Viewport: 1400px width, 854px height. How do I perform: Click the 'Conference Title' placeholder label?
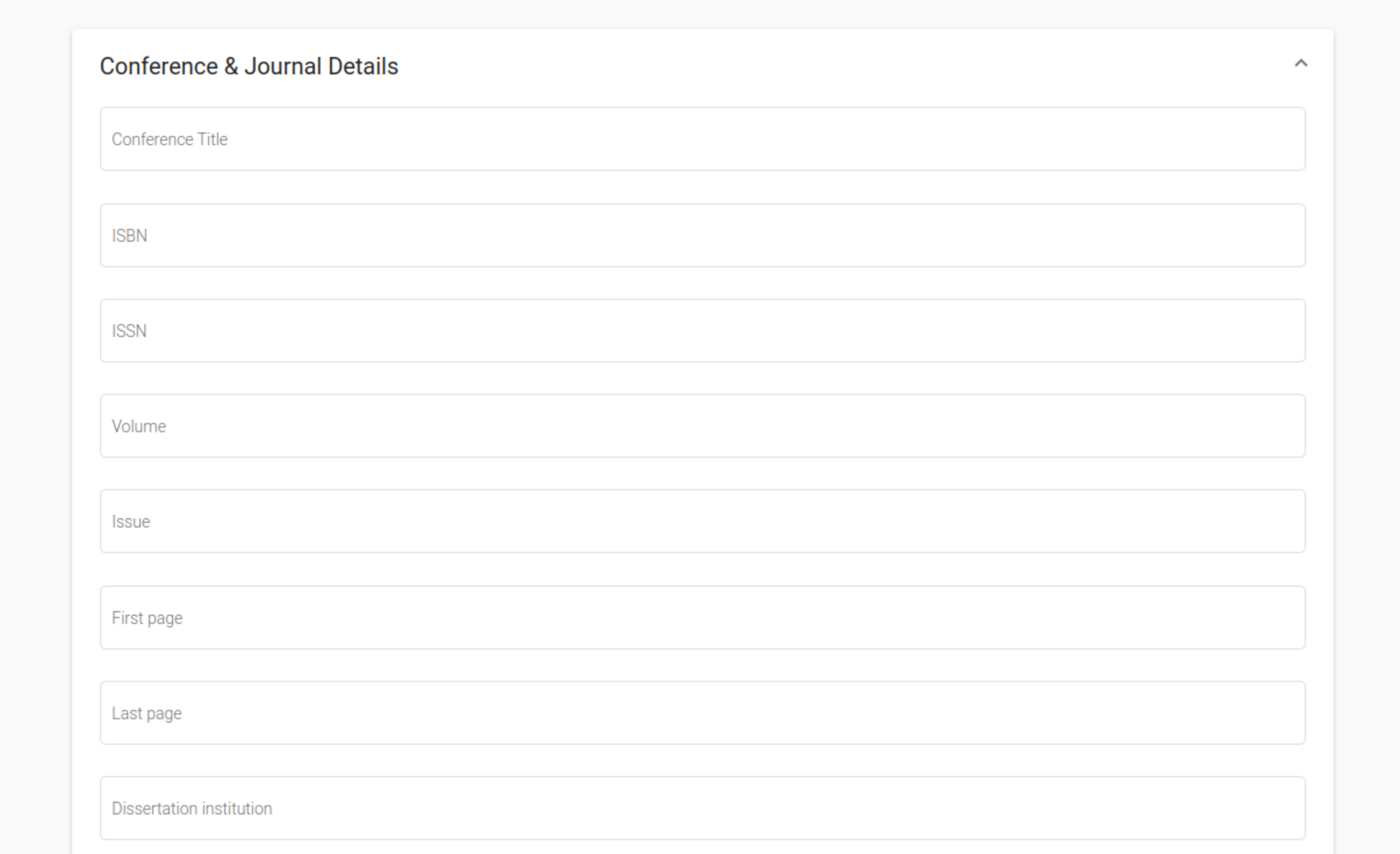click(x=169, y=139)
